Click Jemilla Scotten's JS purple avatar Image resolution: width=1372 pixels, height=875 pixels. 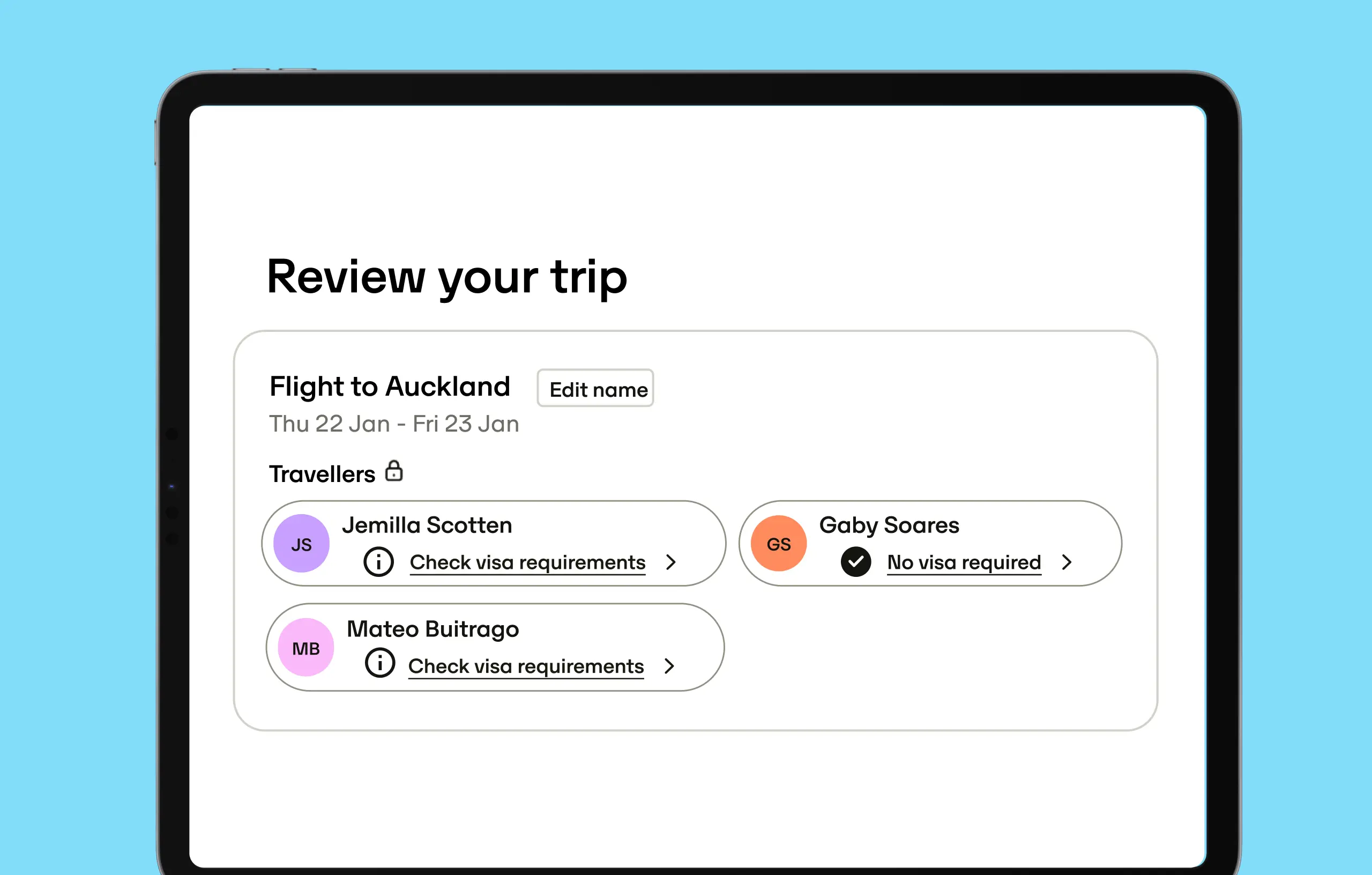(301, 543)
